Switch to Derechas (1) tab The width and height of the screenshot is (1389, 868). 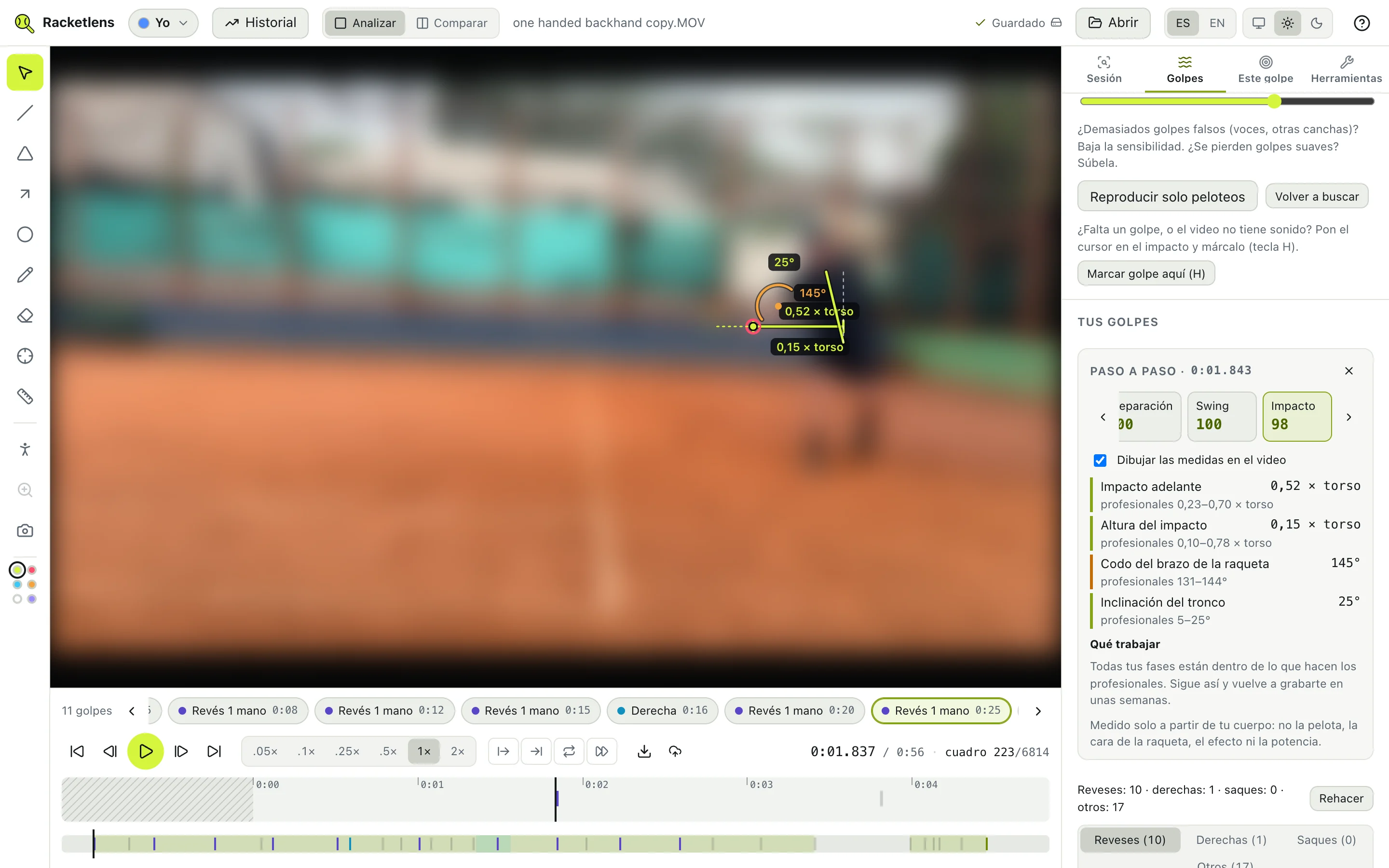click(1231, 840)
